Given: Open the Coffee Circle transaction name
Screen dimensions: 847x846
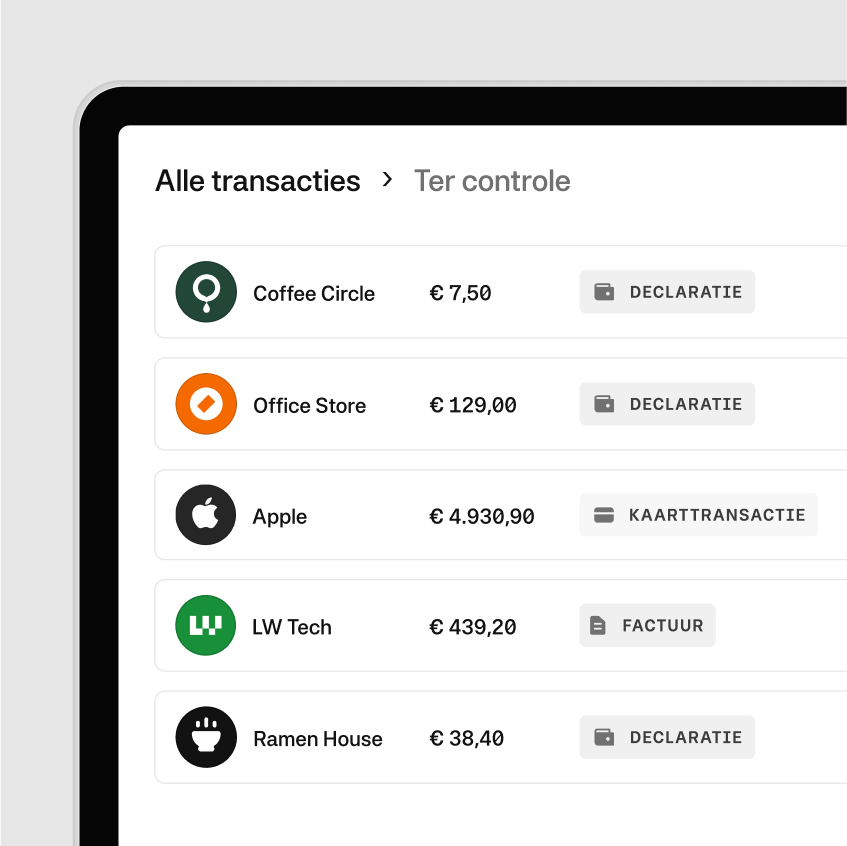Looking at the screenshot, I should (x=314, y=293).
